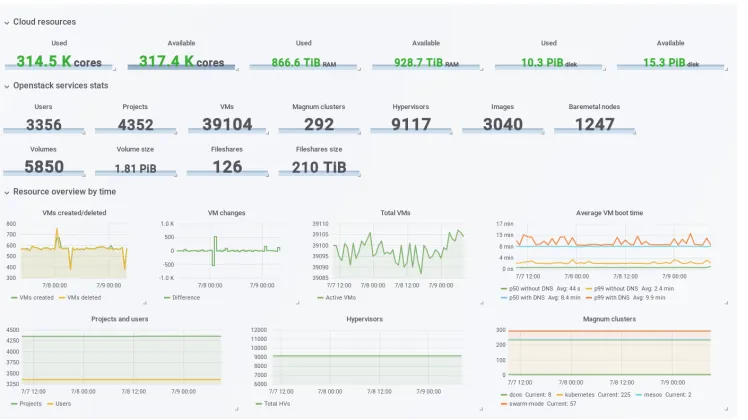Click the Images stat panel title
Screen dimensions: 748x420
(503, 107)
